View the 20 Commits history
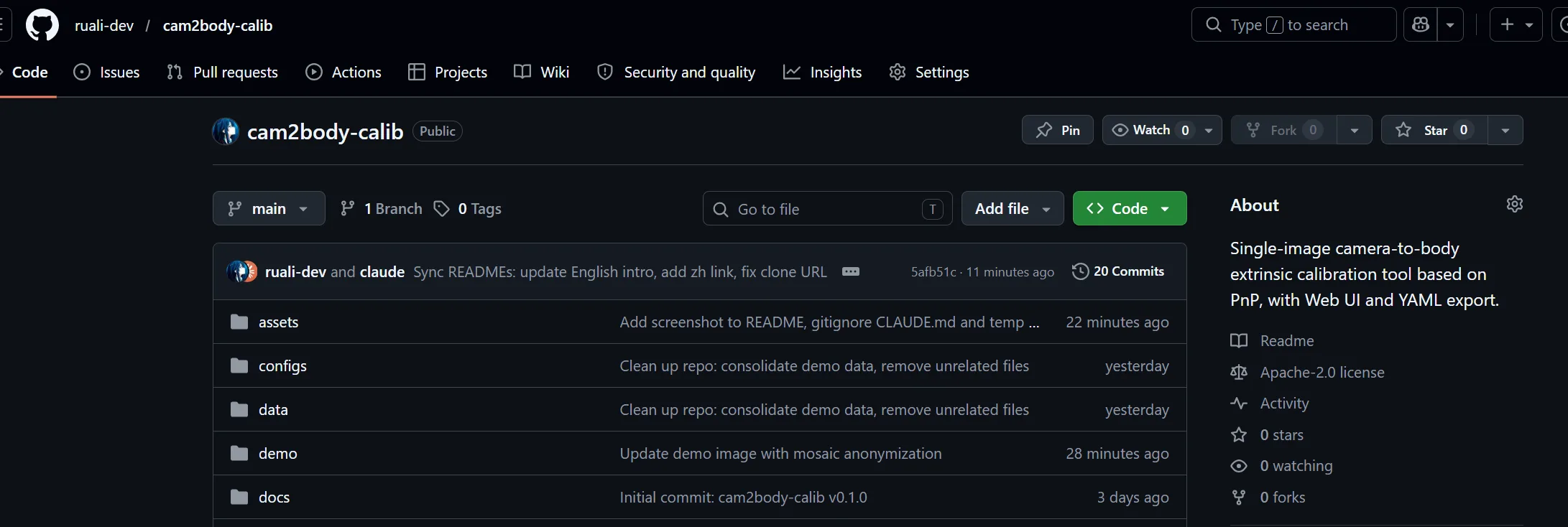This screenshot has width=1568, height=527. click(1118, 271)
